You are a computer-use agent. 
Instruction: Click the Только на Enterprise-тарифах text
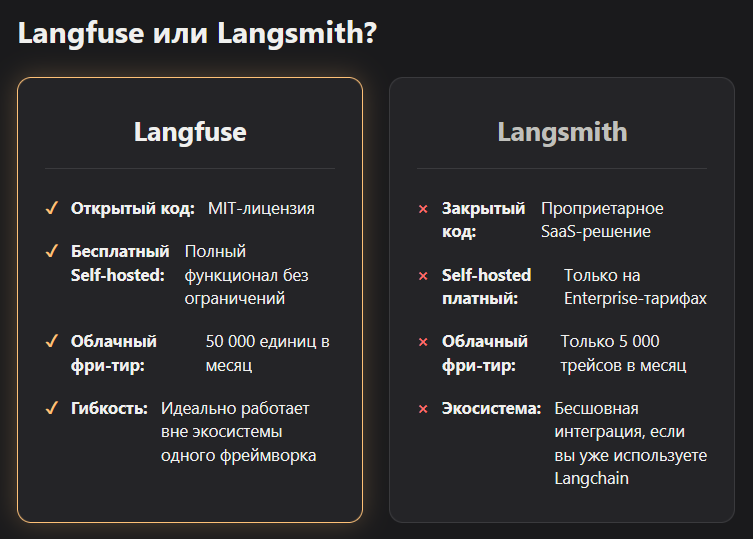coord(635,287)
